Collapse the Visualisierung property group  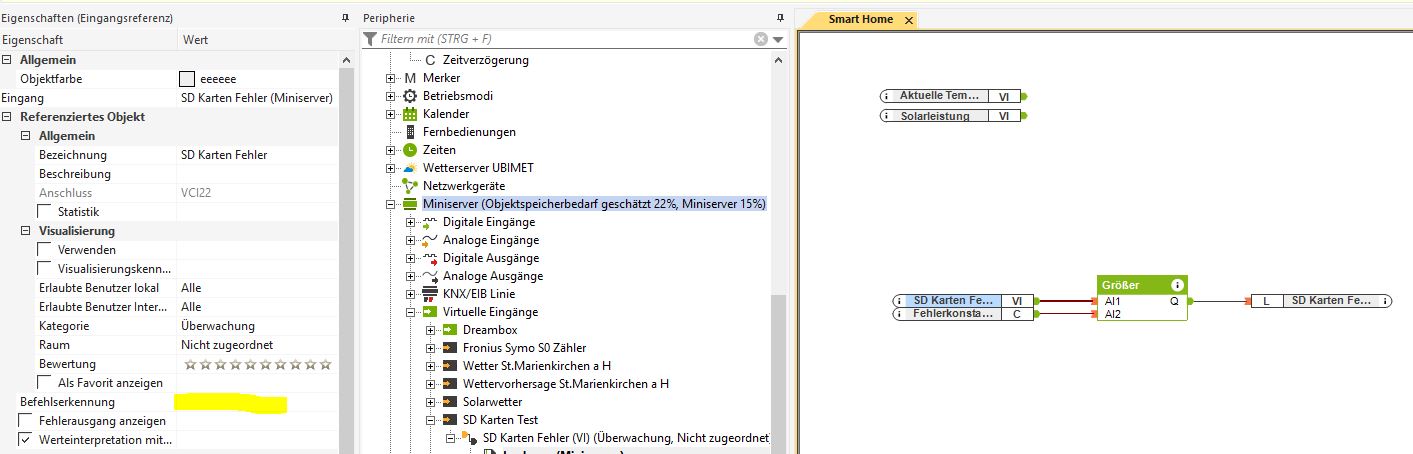[x=25, y=231]
